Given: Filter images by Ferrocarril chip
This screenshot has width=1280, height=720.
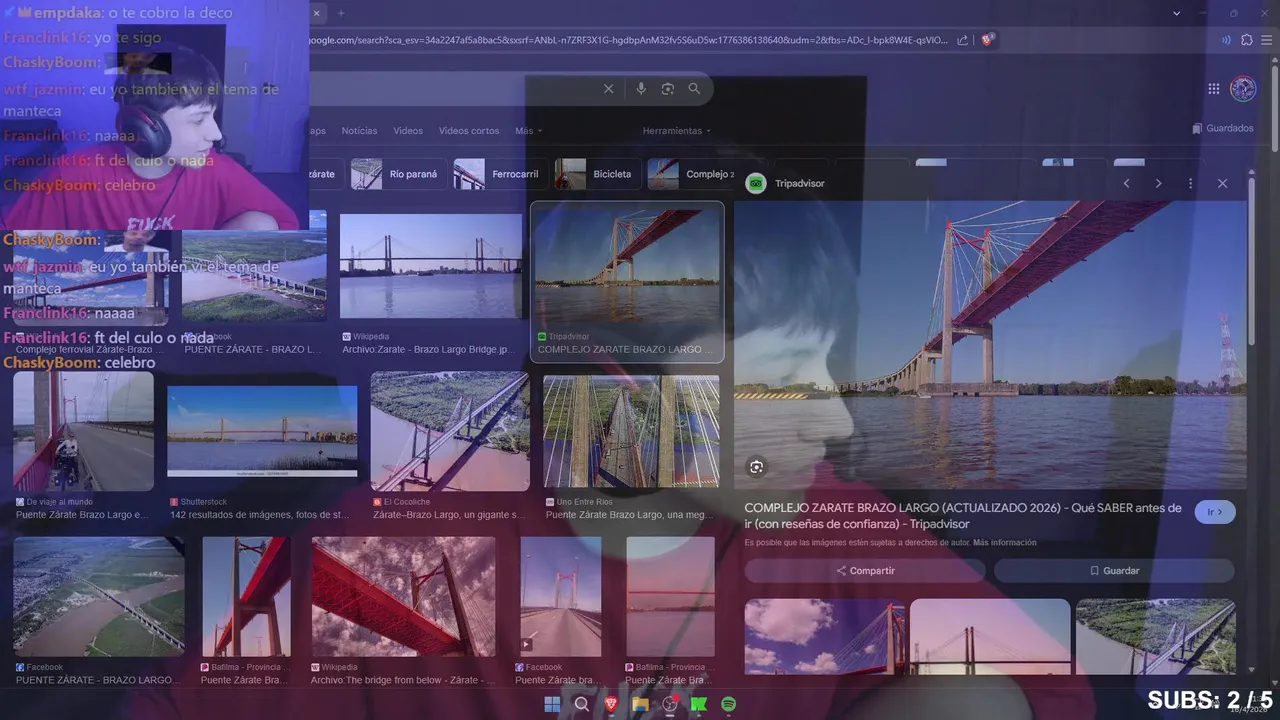Looking at the screenshot, I should coord(498,174).
